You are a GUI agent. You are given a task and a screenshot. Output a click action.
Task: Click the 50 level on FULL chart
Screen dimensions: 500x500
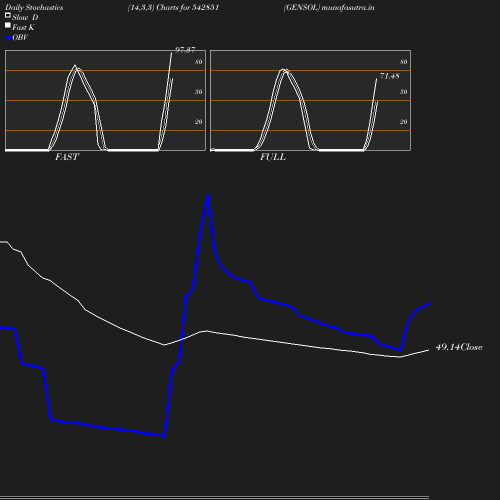404,92
